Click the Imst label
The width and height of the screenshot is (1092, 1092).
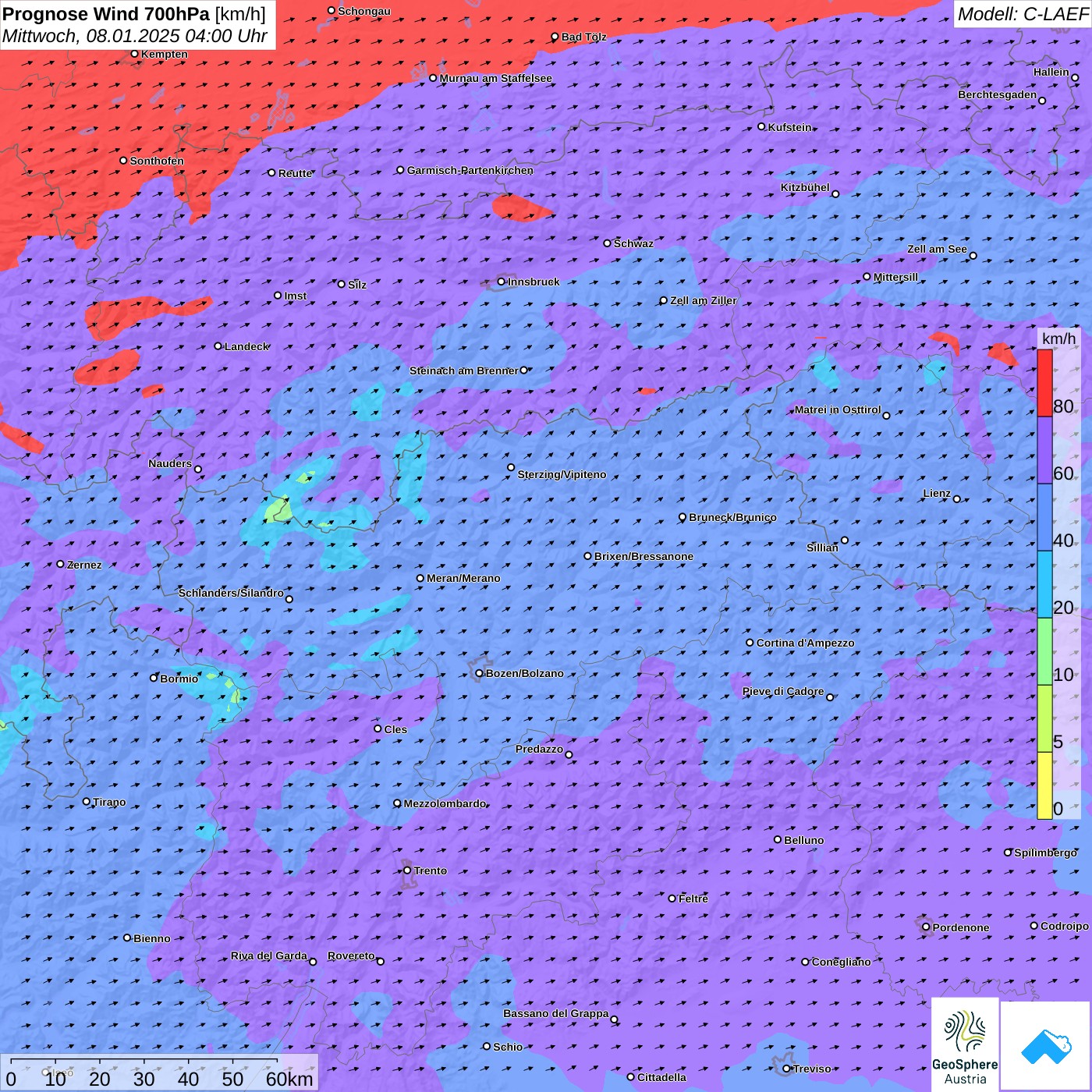point(296,296)
